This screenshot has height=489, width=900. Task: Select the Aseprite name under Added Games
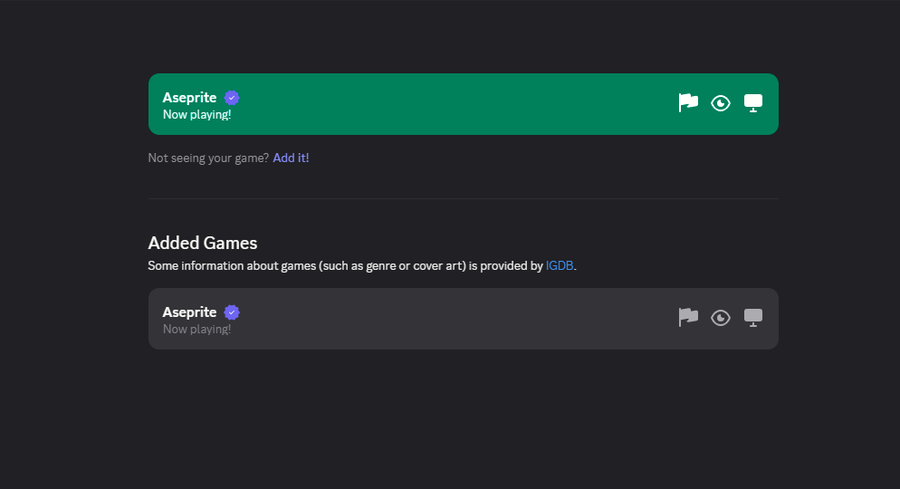point(190,312)
